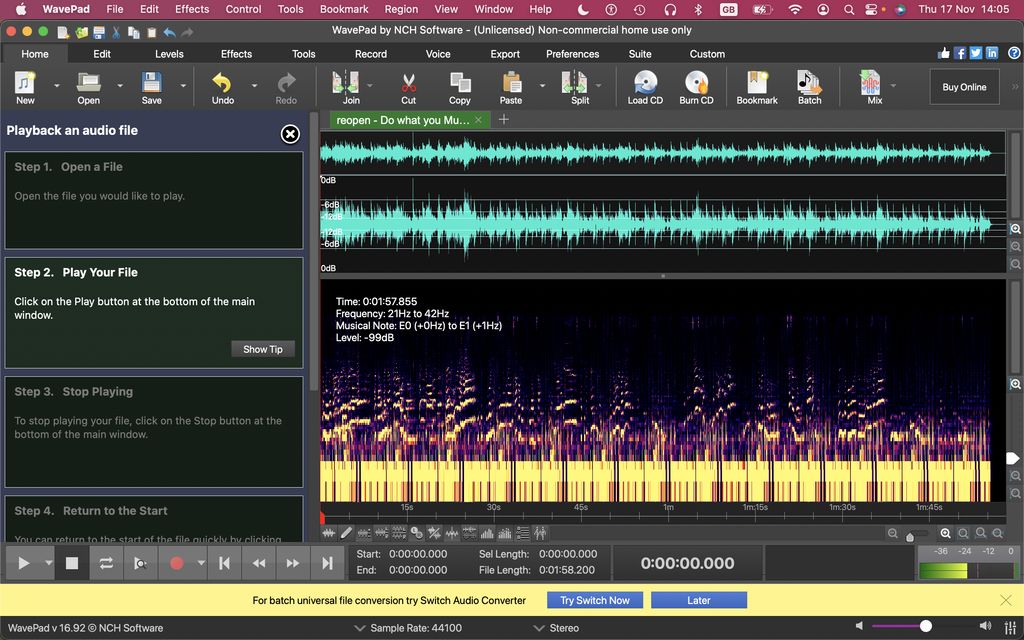
Task: Open the Region menu in the menu bar
Action: [401, 9]
